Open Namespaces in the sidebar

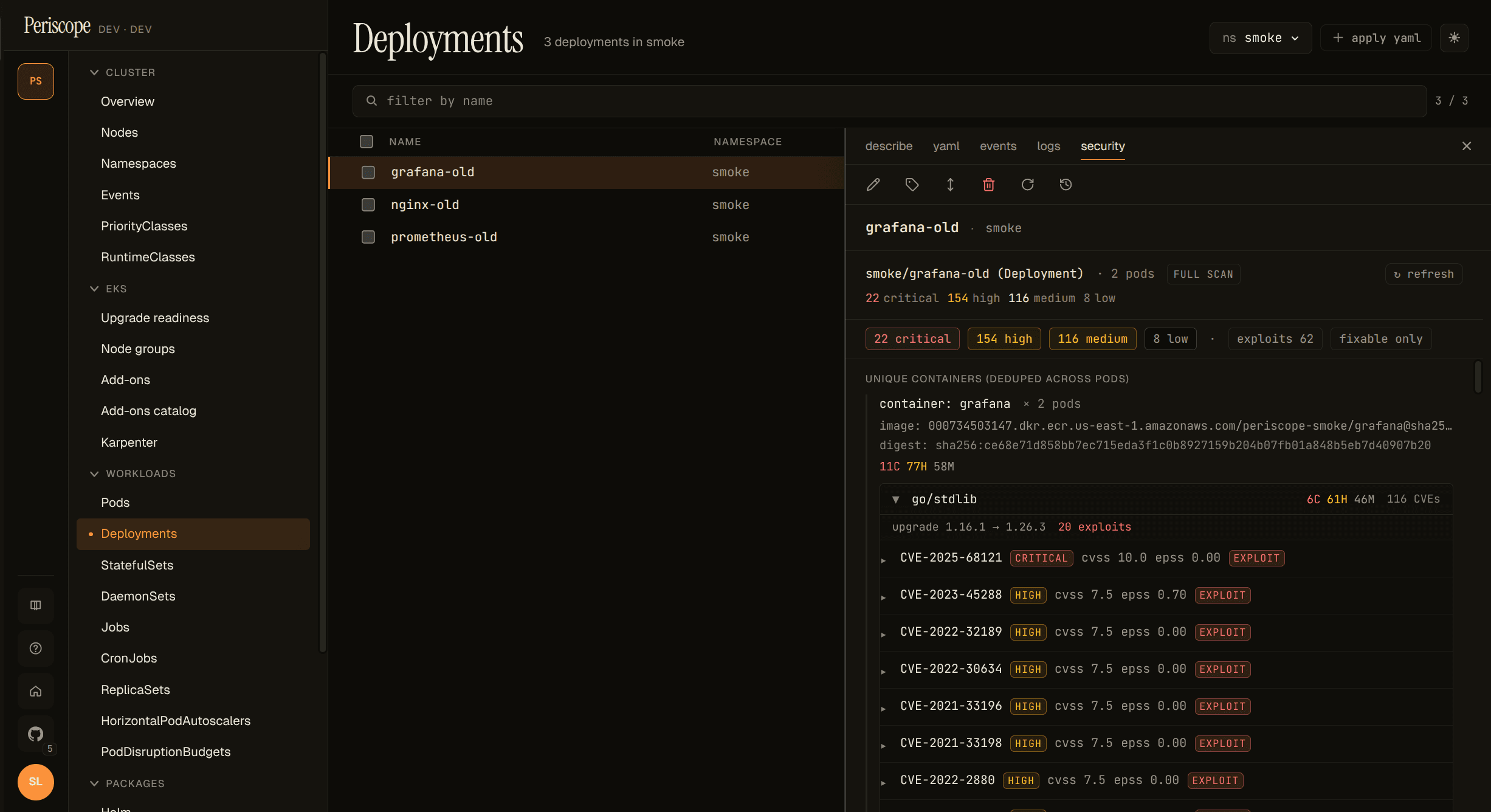click(x=193, y=163)
